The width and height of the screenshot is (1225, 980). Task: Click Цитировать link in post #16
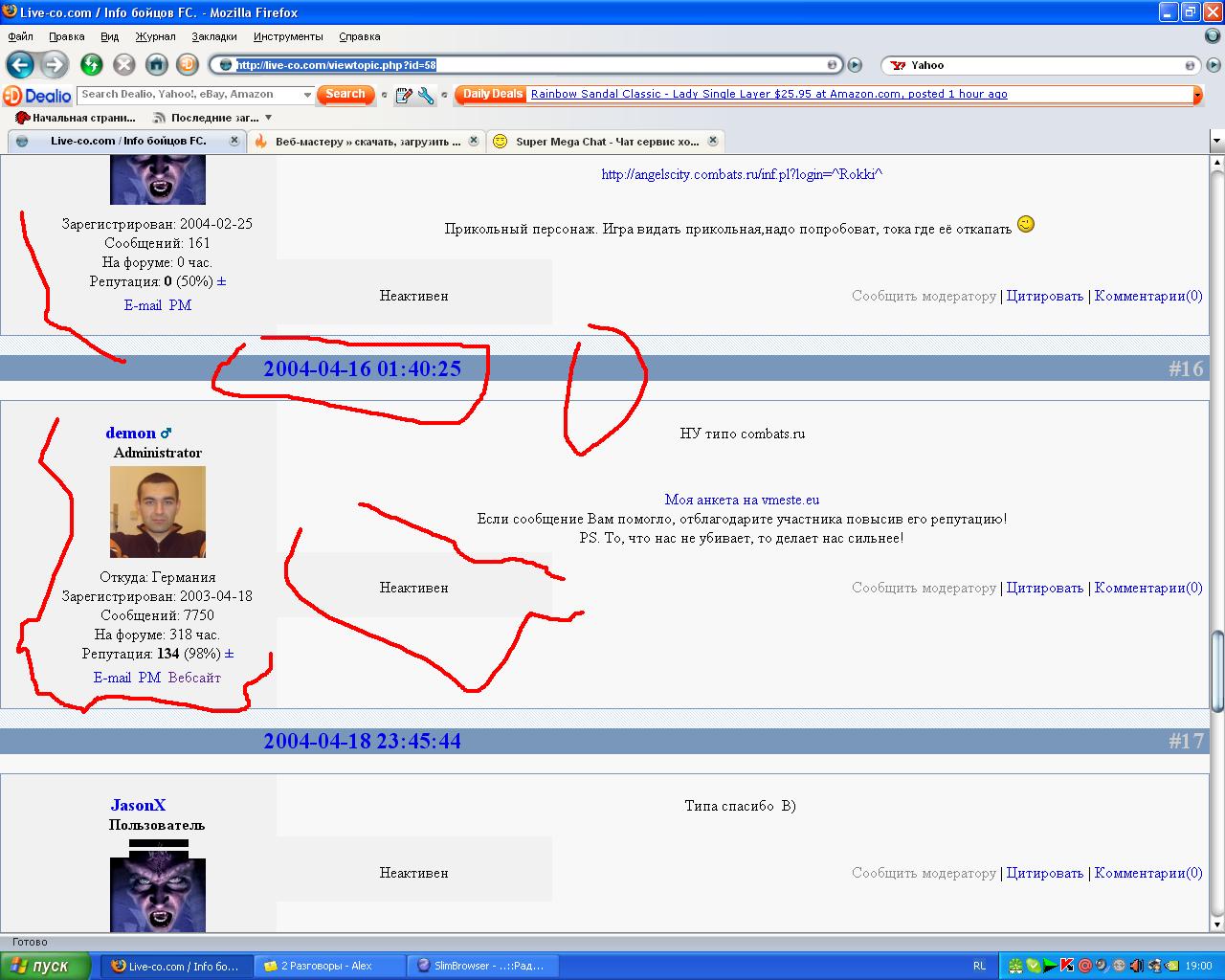point(1044,588)
